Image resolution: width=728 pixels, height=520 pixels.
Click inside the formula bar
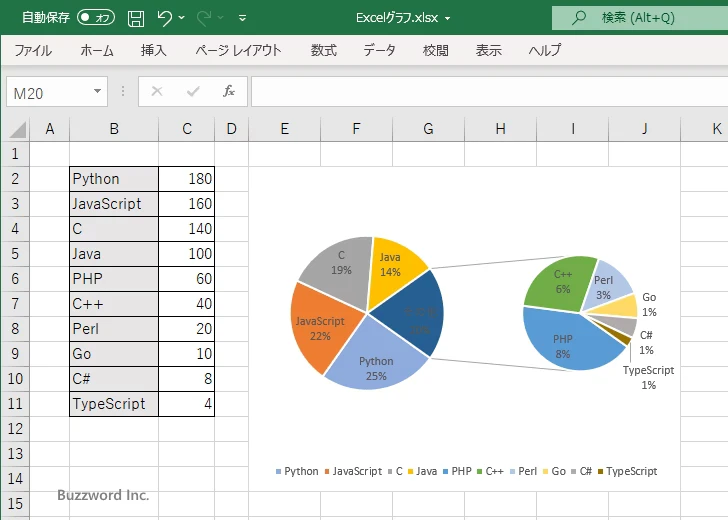point(489,92)
